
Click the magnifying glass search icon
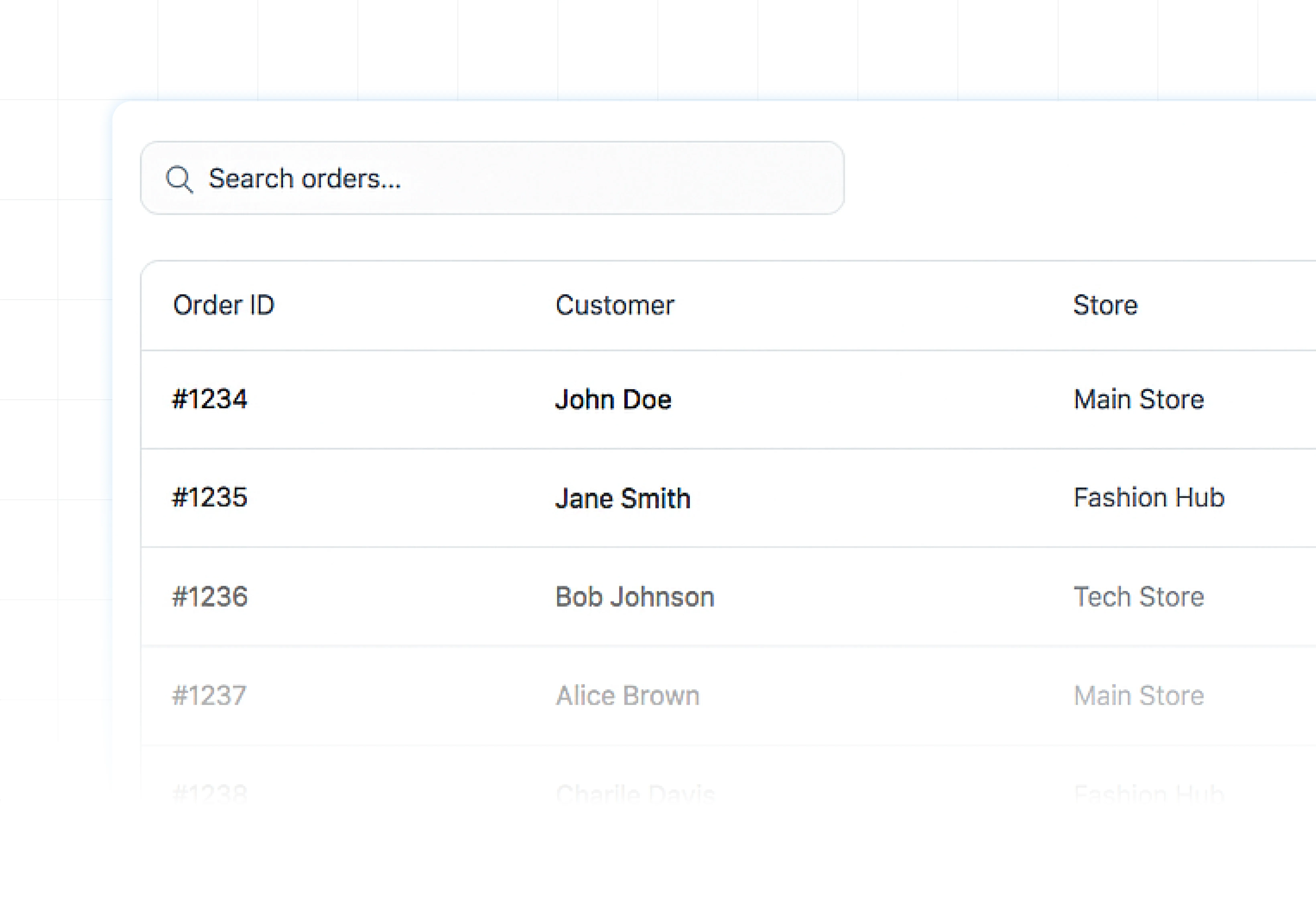[179, 180]
